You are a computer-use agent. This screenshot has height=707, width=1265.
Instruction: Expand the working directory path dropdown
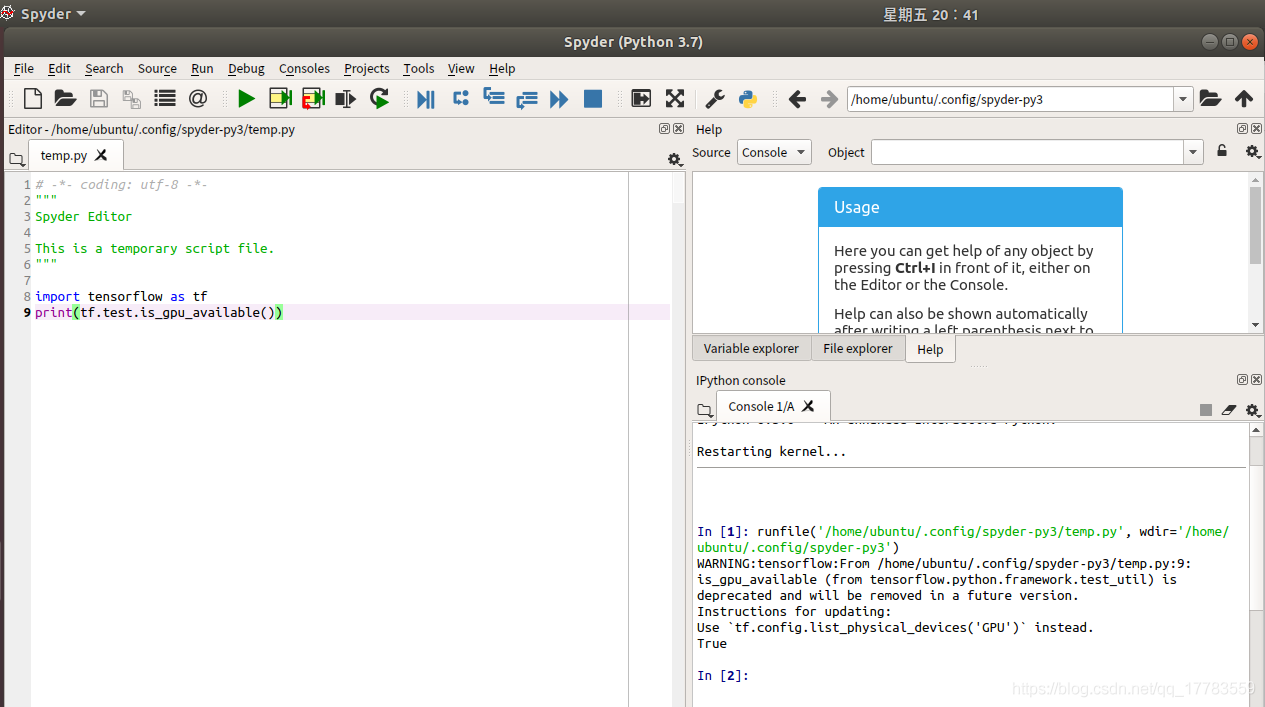pos(1184,99)
